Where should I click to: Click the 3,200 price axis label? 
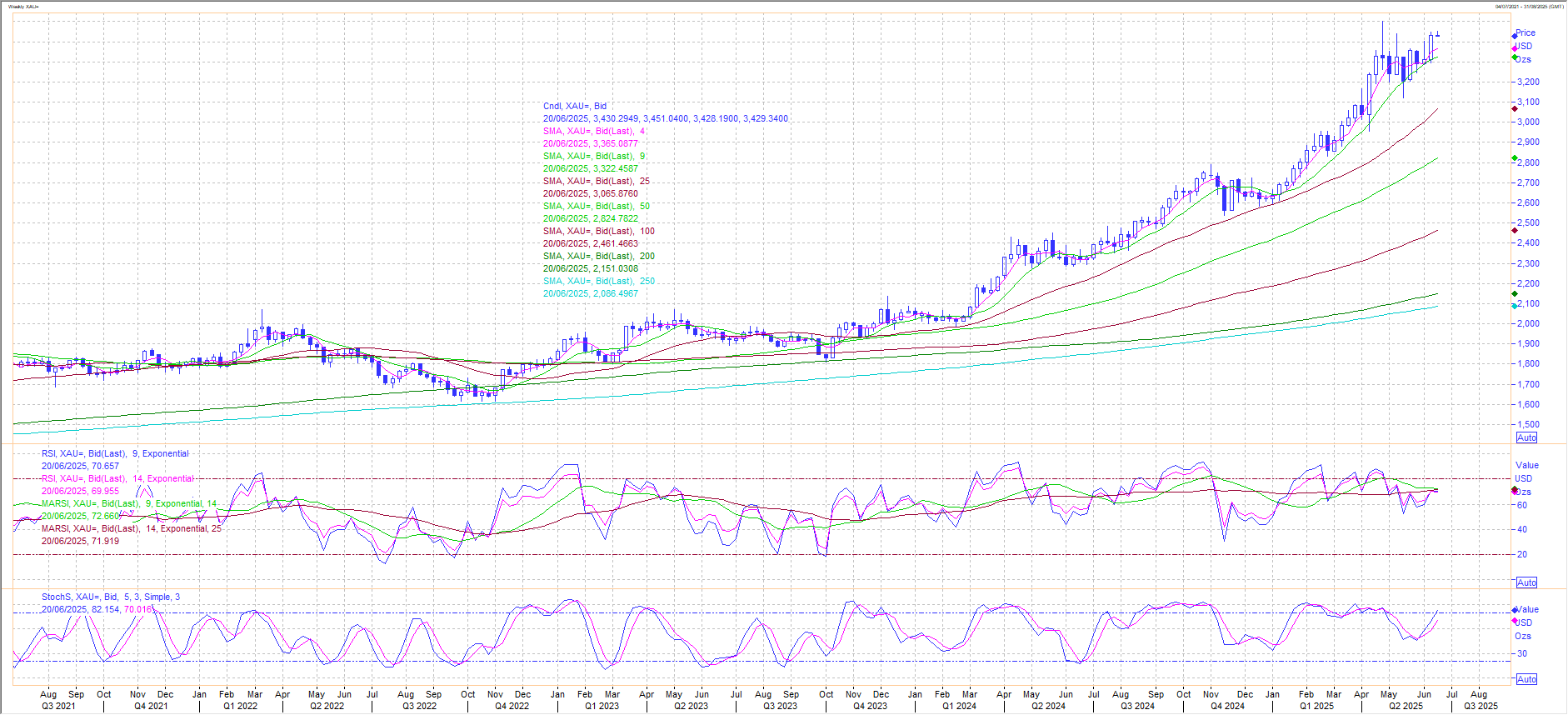pos(1528,82)
